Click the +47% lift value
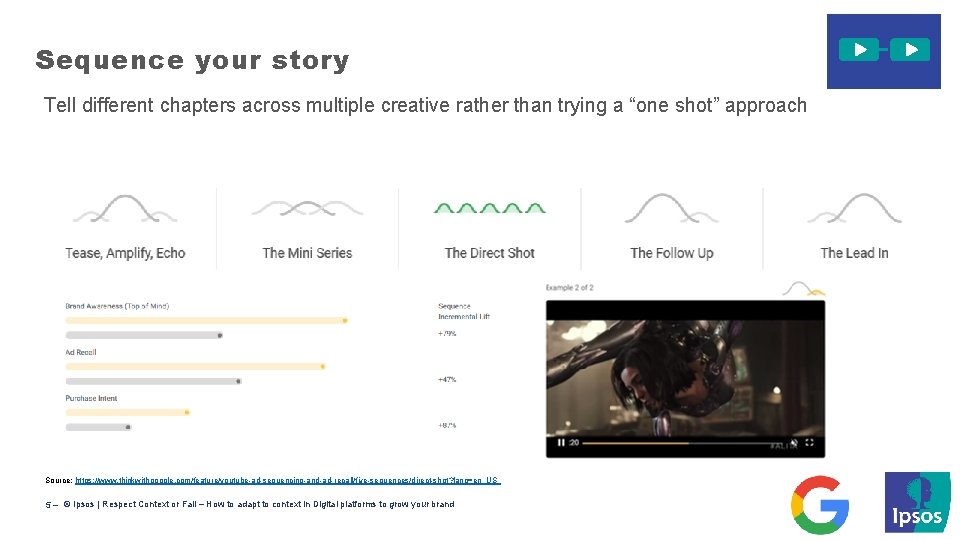This screenshot has width=960, height=540. tap(447, 380)
